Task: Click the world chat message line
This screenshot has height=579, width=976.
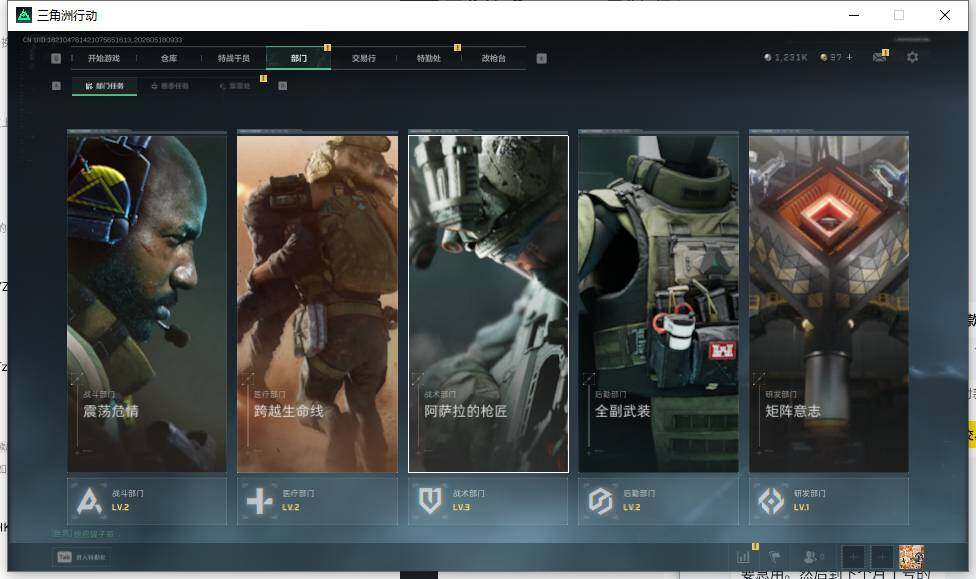Action: click(83, 534)
